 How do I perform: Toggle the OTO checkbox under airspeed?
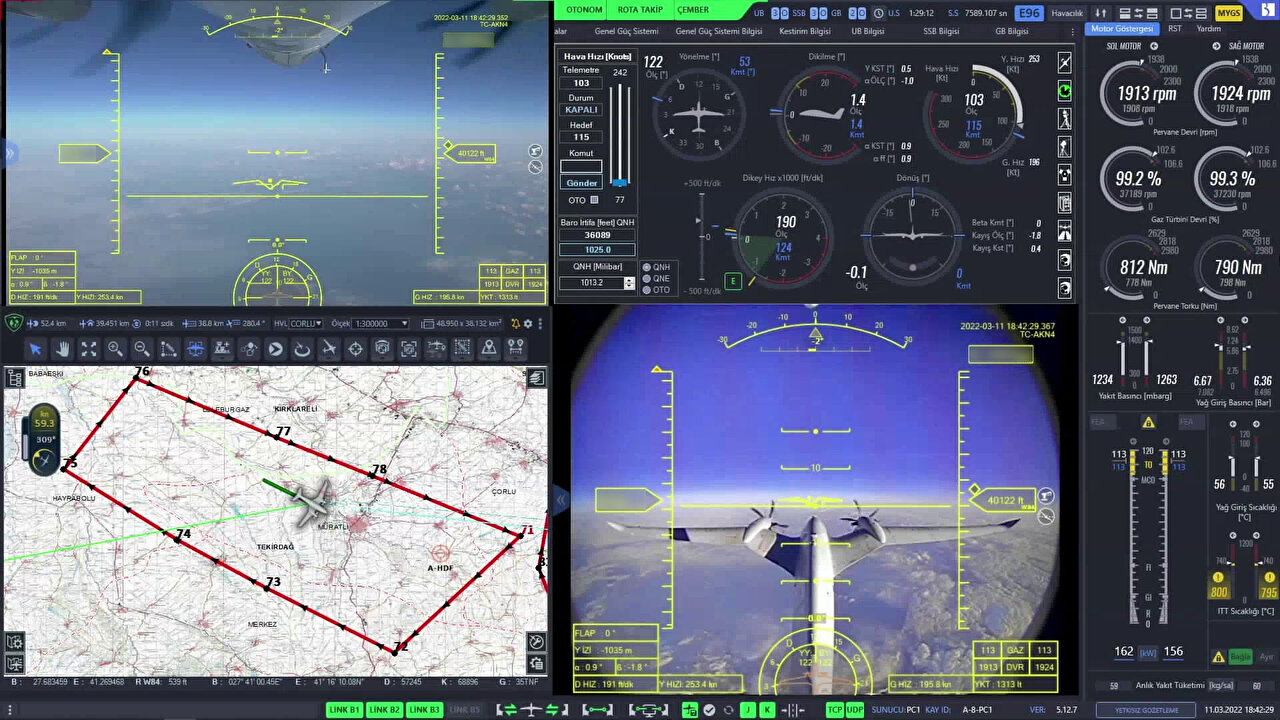(x=595, y=200)
